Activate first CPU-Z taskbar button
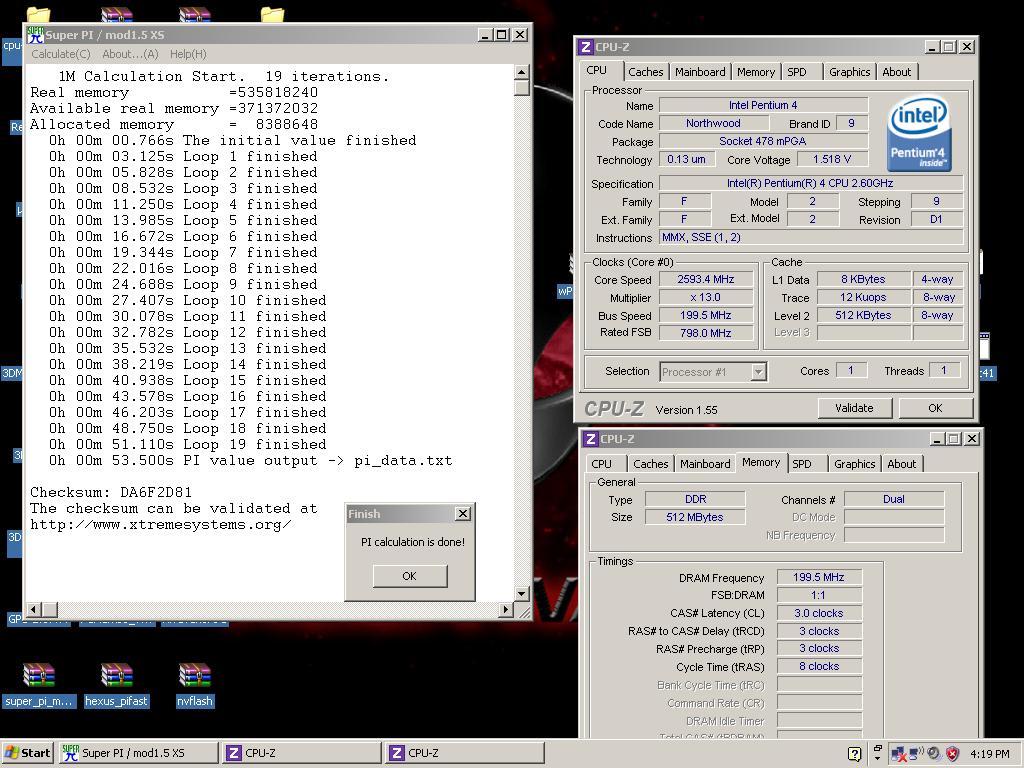The image size is (1024, 768). 302,753
